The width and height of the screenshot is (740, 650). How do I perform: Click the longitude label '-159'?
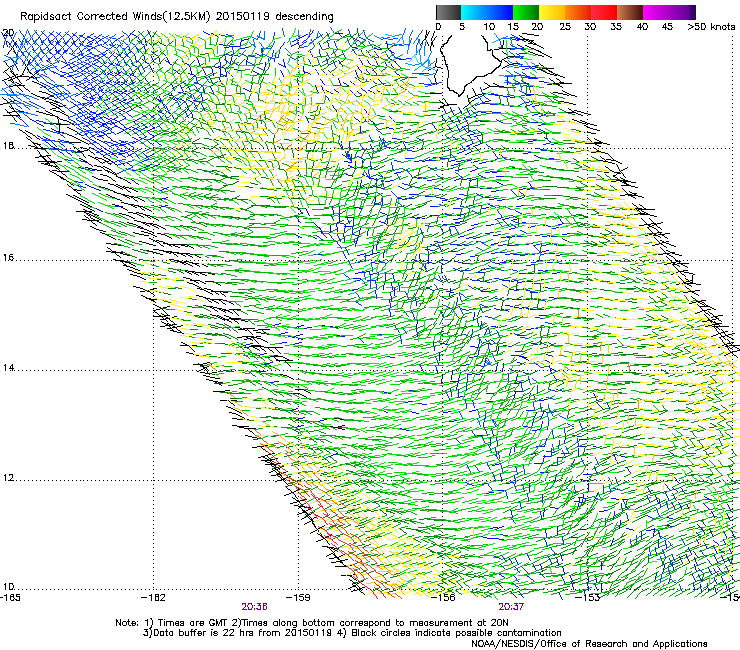click(x=298, y=598)
